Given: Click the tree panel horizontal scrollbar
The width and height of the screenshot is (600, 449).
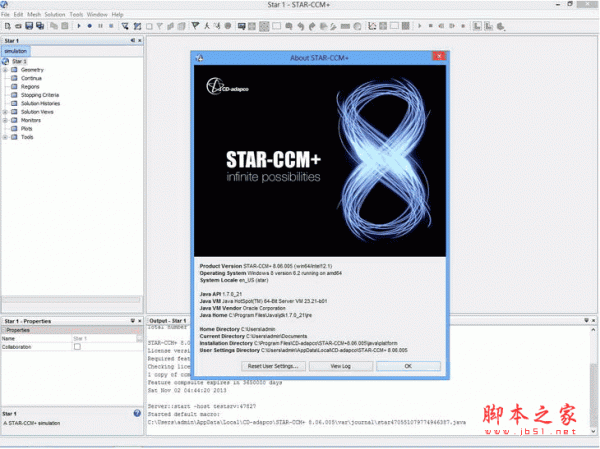Looking at the screenshot, I should tap(71, 300).
